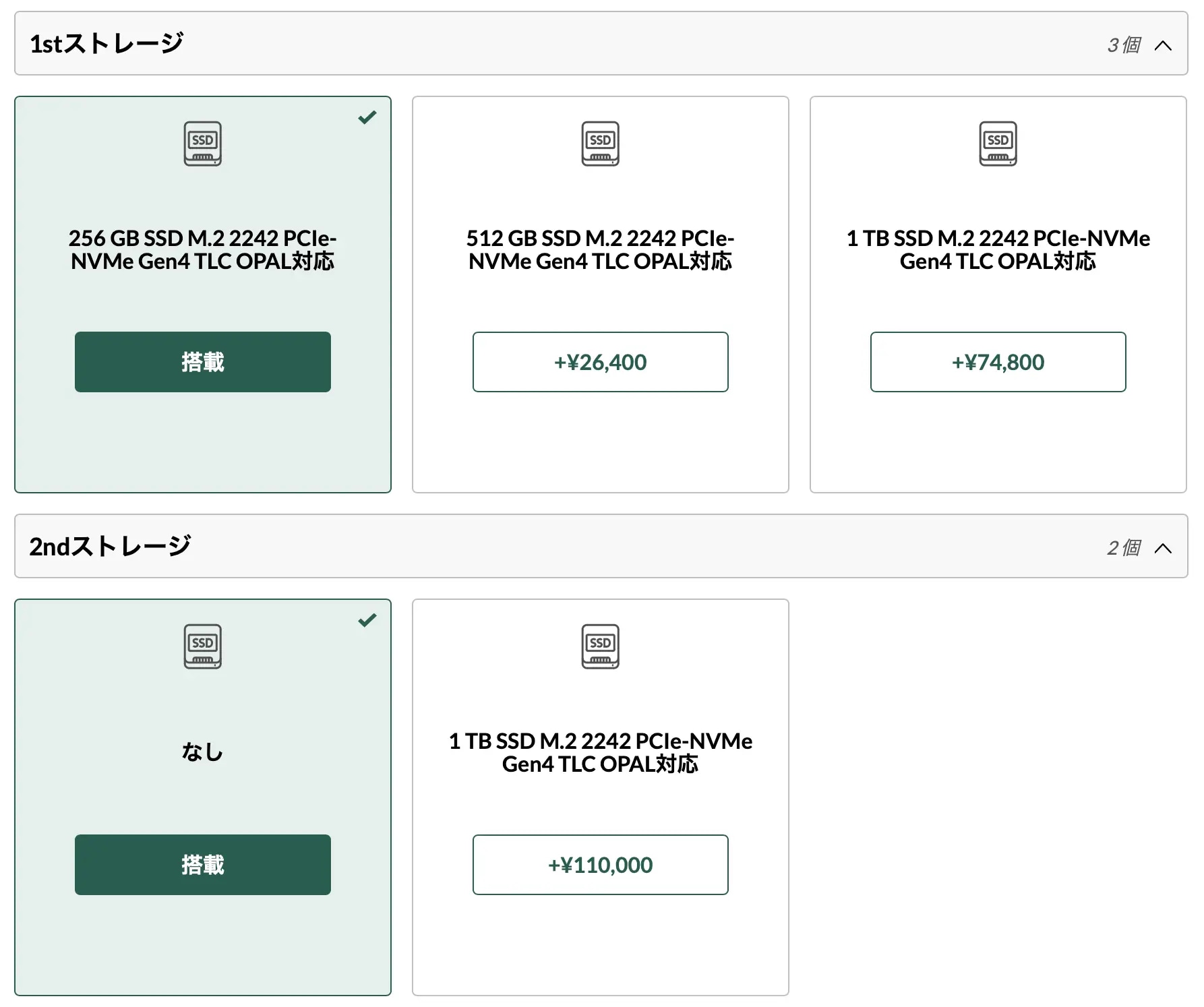Choose the なし second storage option
The image size is (1204, 1007).
tap(203, 797)
